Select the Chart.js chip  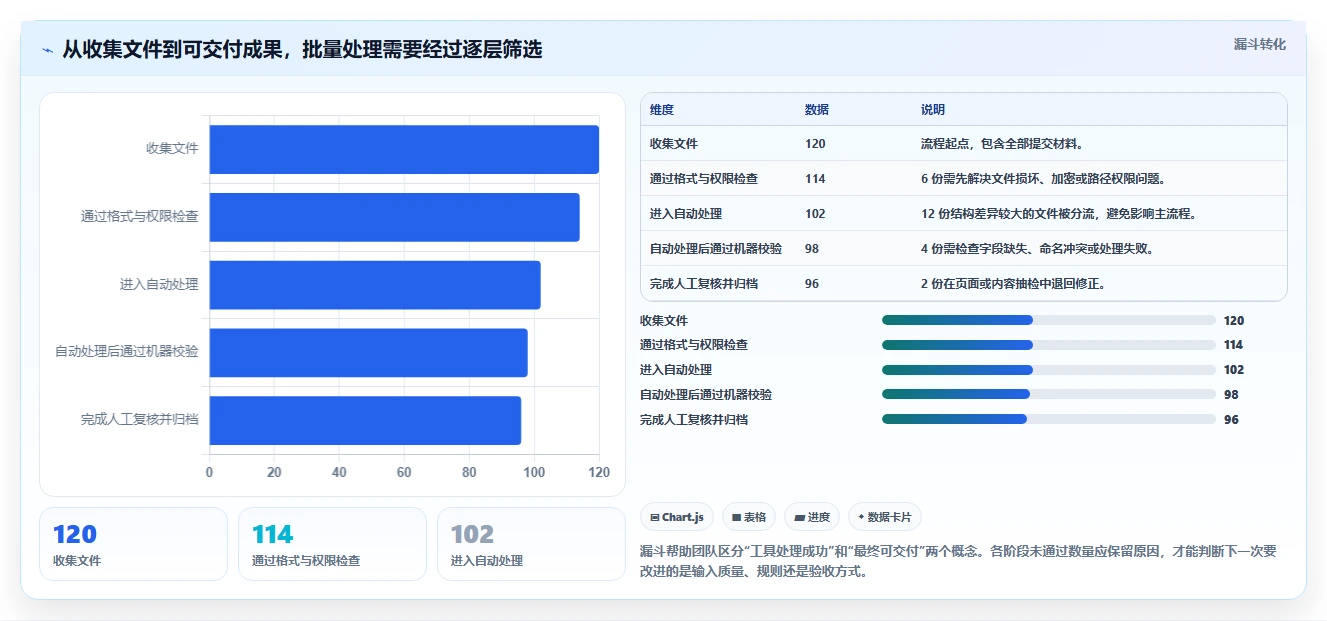pos(677,517)
